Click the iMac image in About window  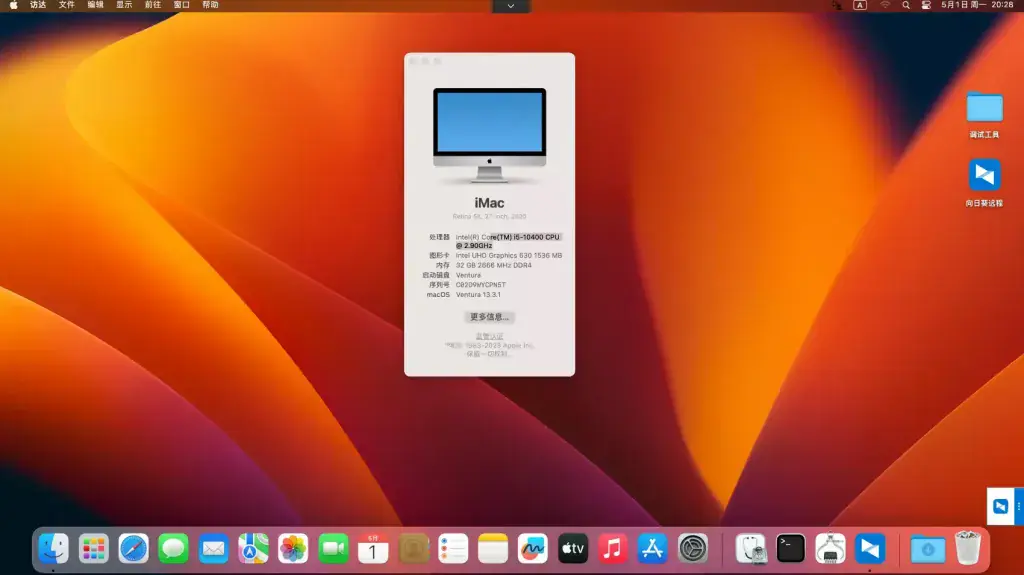pos(489,135)
